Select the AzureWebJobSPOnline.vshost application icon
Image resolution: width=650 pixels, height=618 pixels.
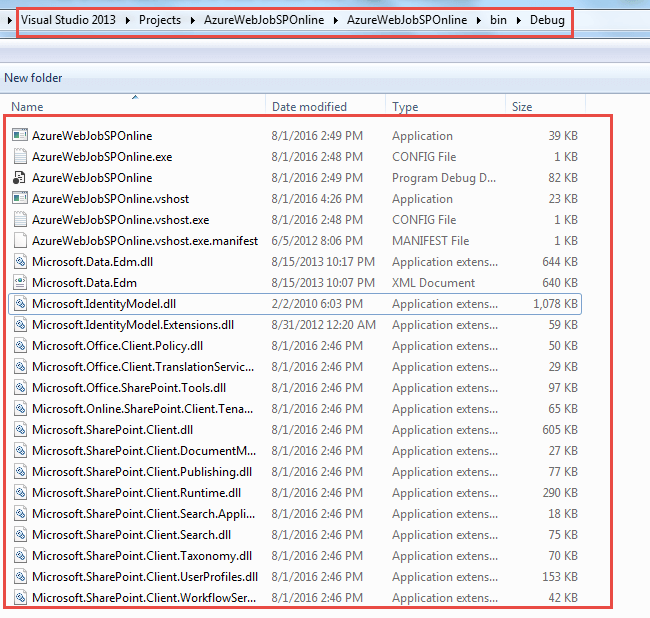point(20,198)
